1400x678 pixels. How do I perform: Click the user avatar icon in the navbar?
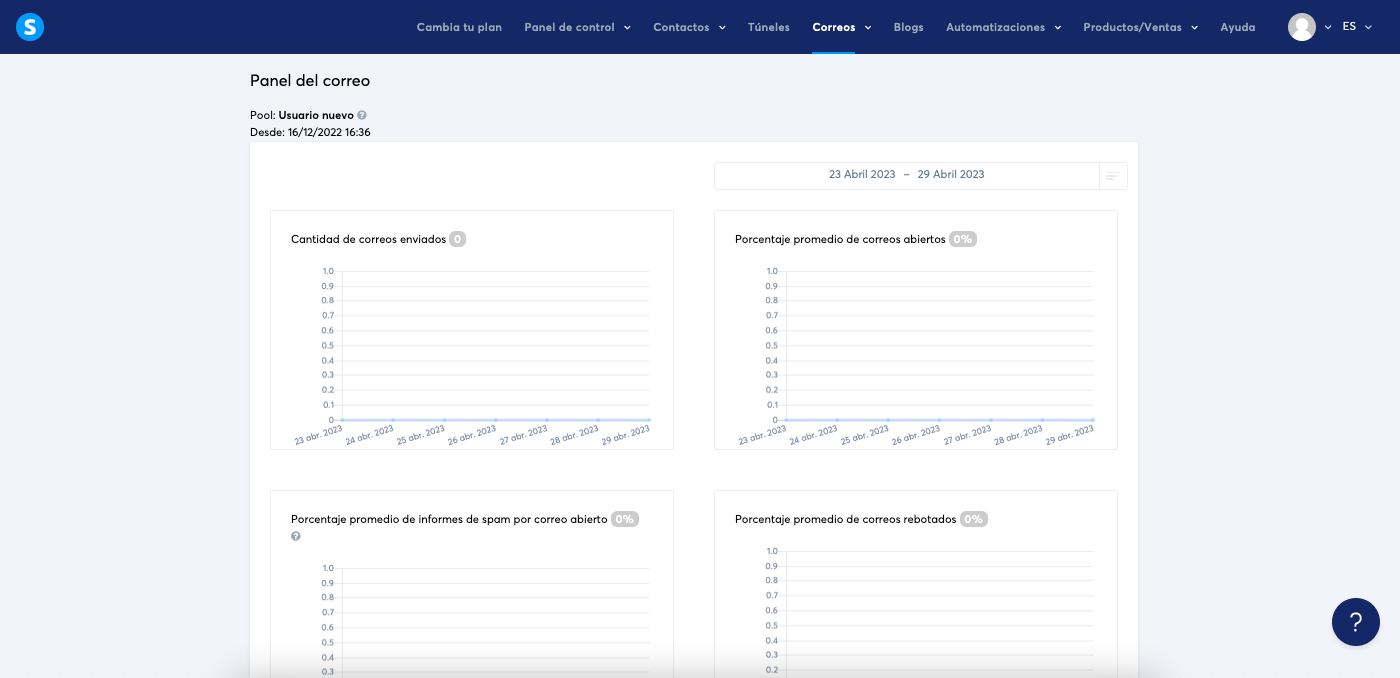coord(1302,27)
